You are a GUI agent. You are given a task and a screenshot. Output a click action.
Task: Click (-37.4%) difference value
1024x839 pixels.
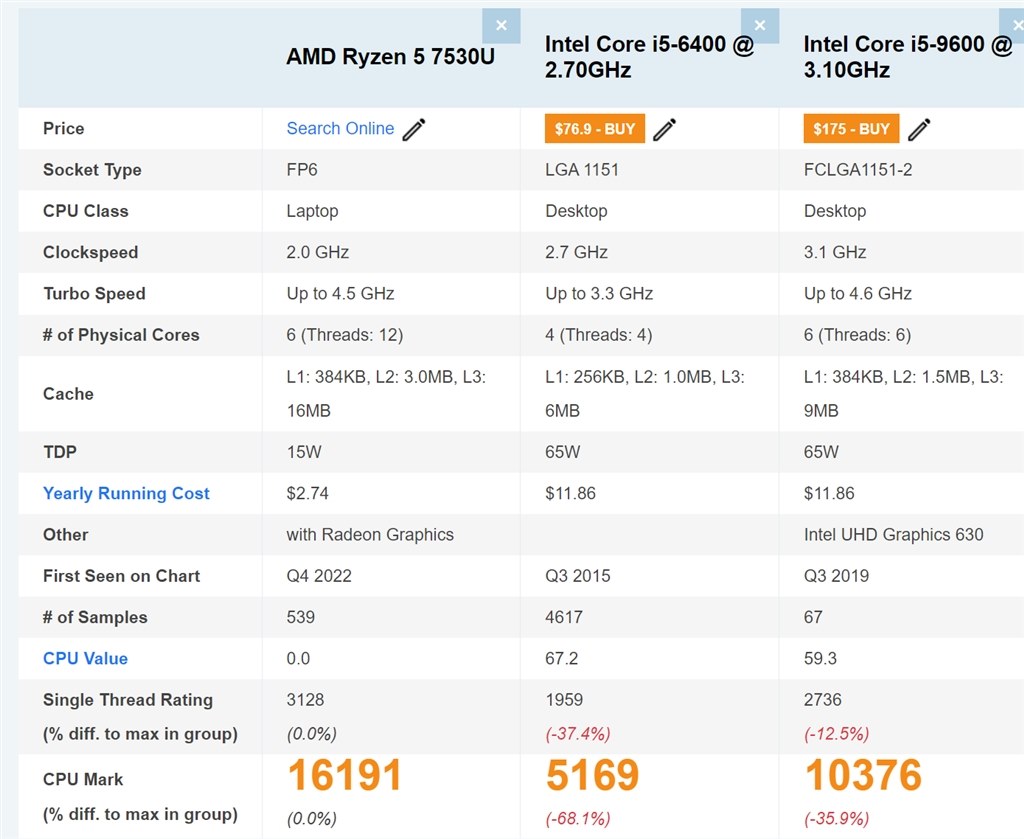[x=578, y=734]
